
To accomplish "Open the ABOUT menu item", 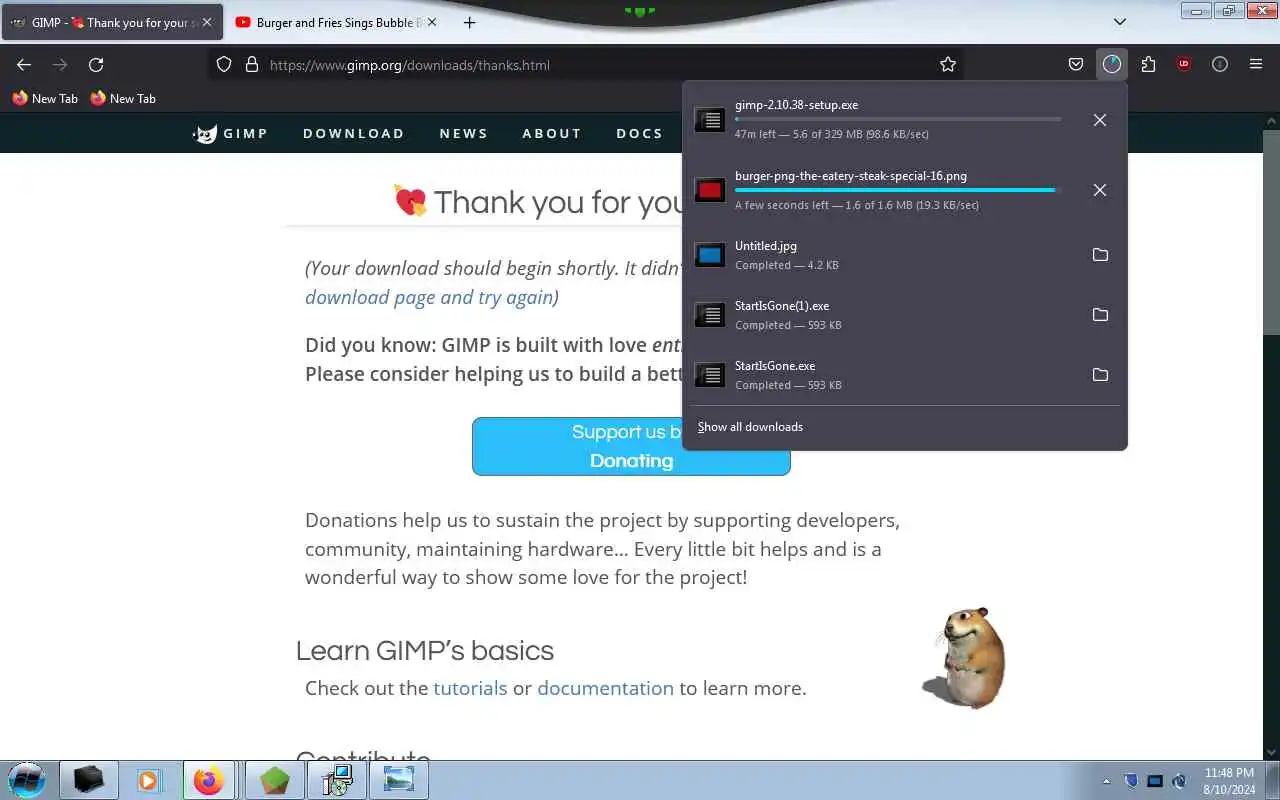I will 552,133.
